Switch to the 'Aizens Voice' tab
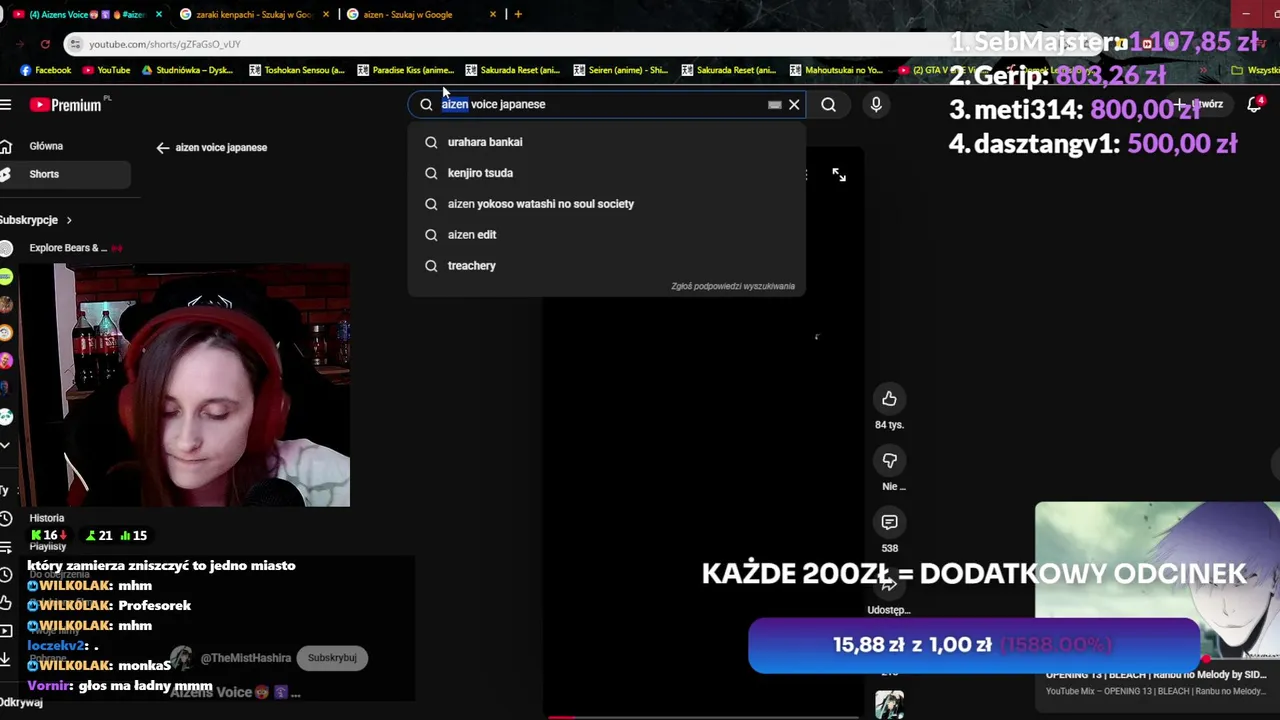 pyautogui.click(x=86, y=14)
